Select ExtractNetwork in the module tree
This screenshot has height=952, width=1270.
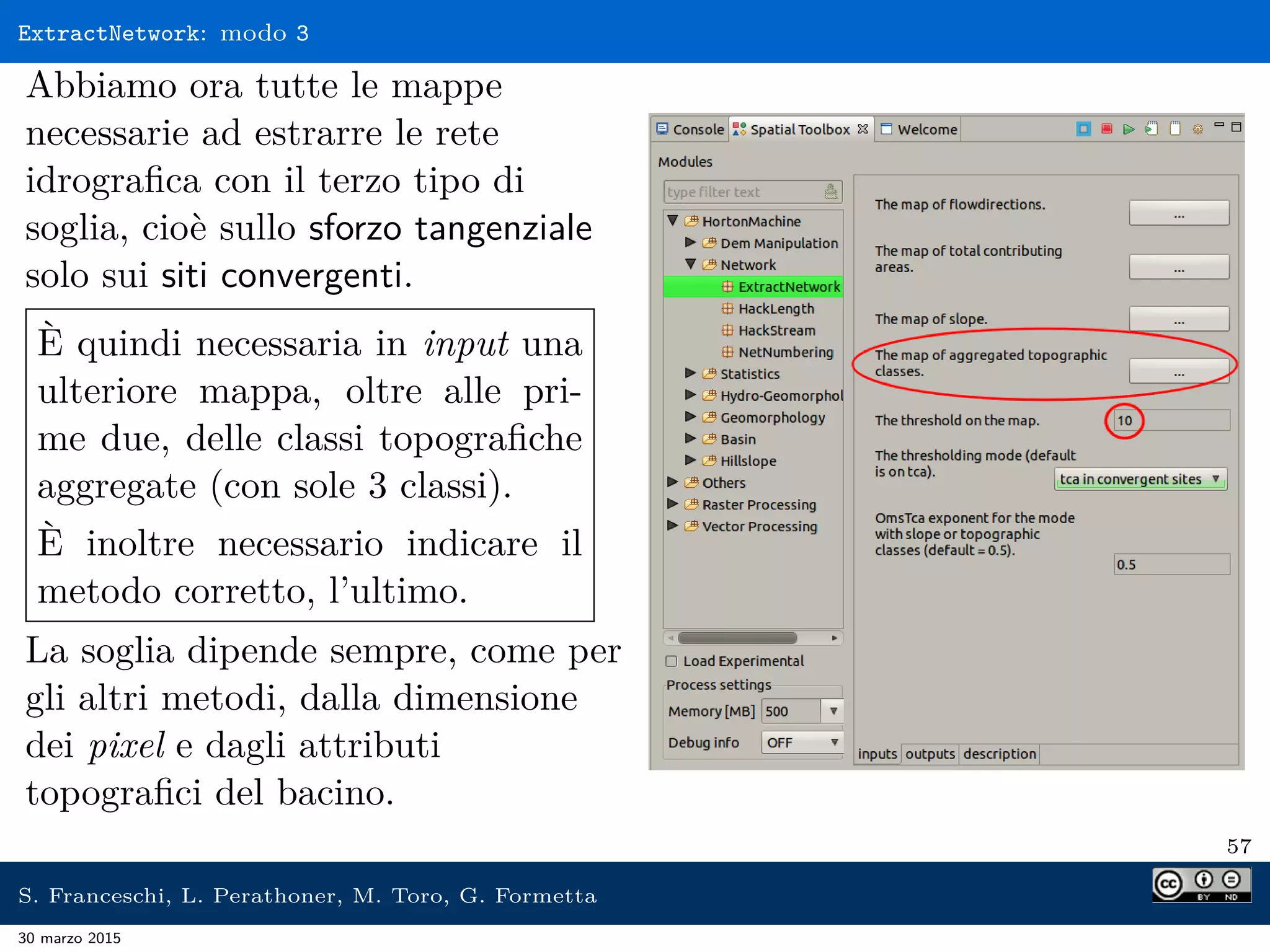point(753,286)
